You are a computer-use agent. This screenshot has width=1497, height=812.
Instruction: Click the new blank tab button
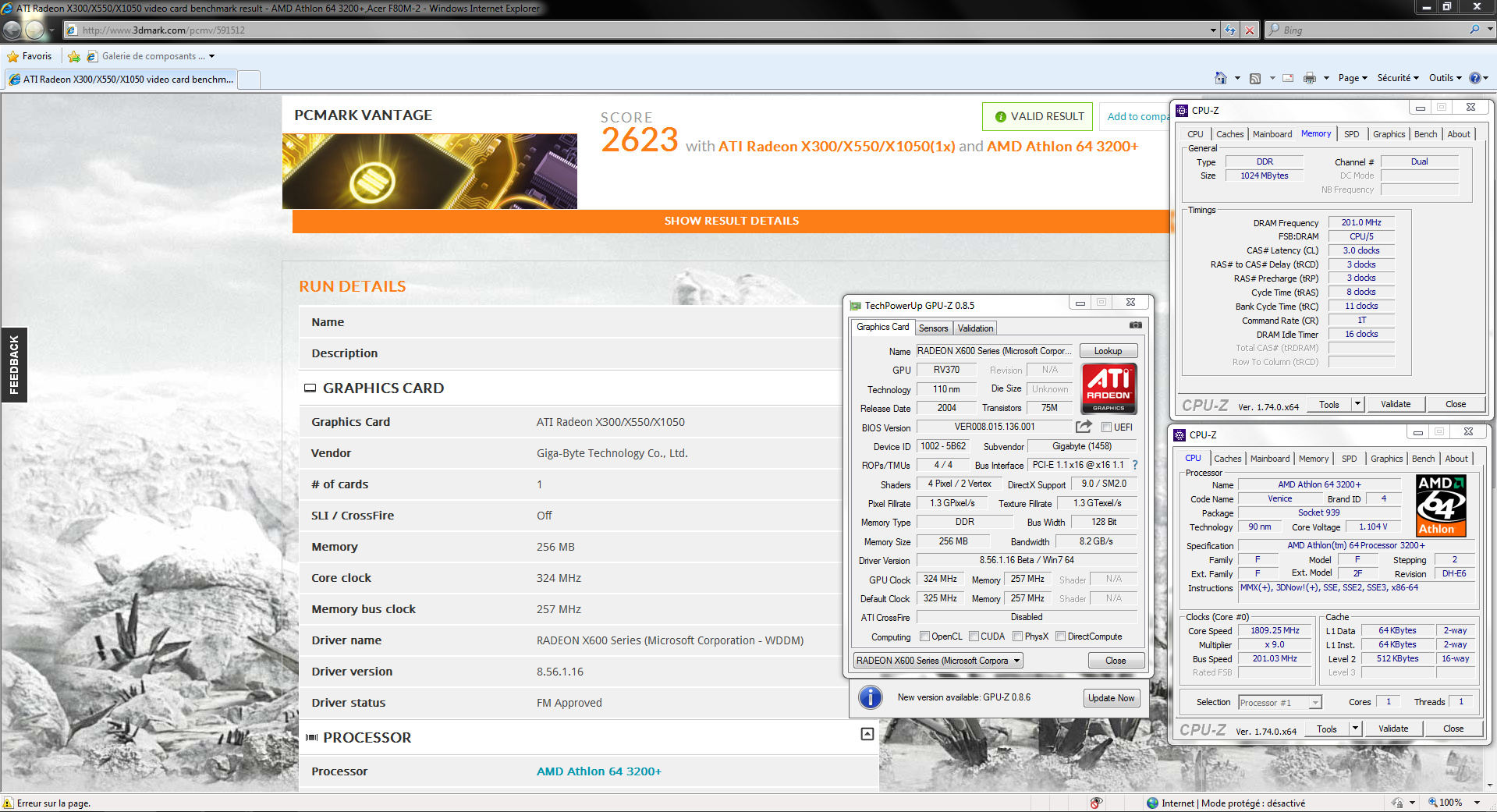click(x=249, y=80)
